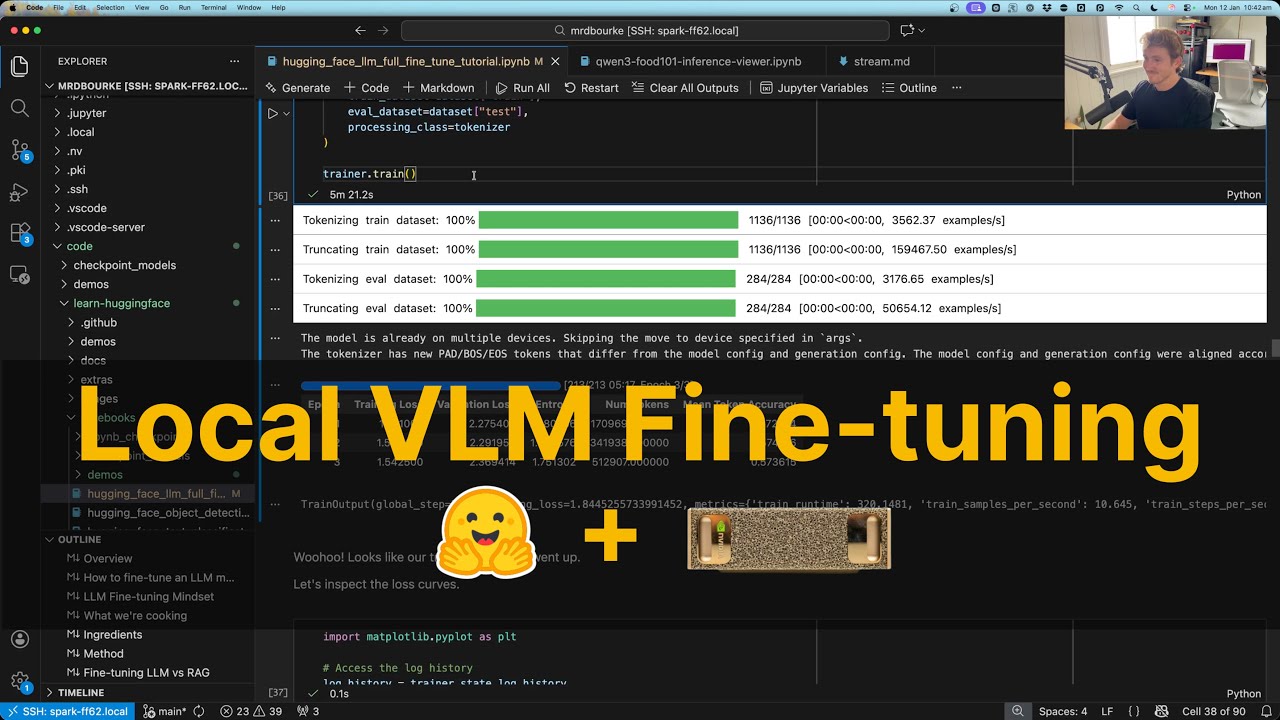Open the Run and Debug view
This screenshot has width=1280, height=720.
[19, 192]
